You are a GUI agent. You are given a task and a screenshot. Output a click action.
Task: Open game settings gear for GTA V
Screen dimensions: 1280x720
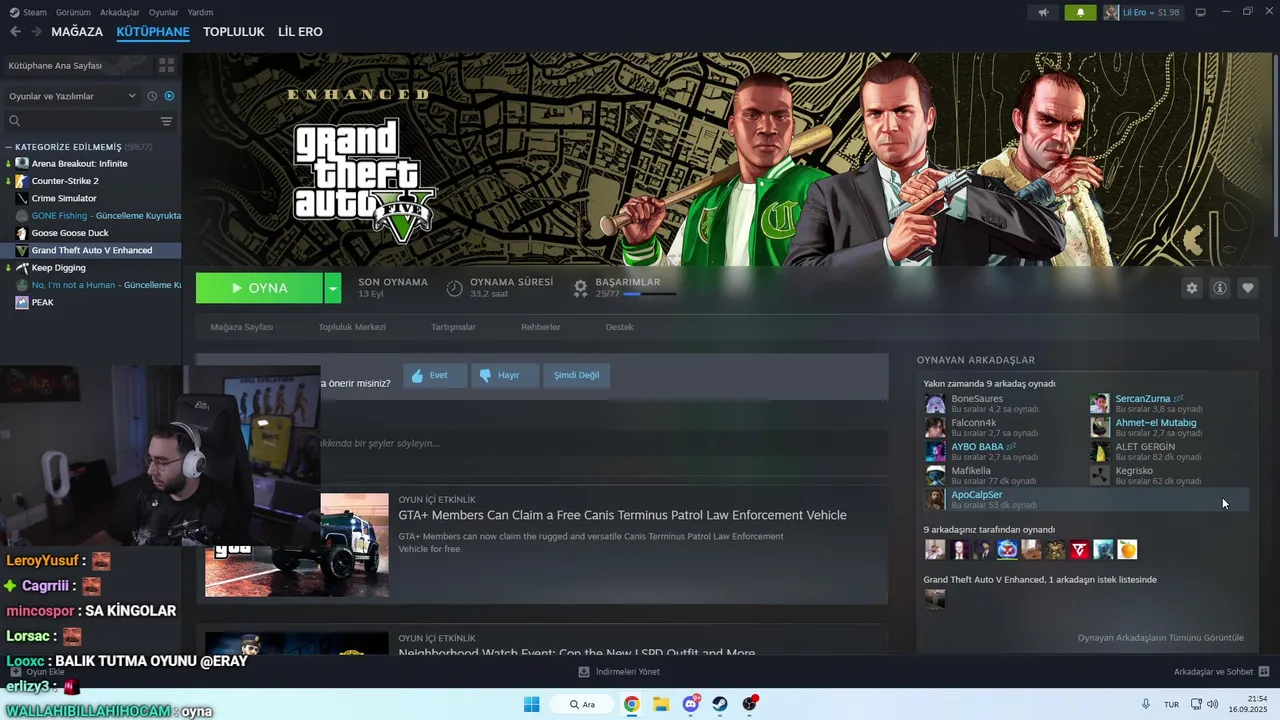(1191, 288)
